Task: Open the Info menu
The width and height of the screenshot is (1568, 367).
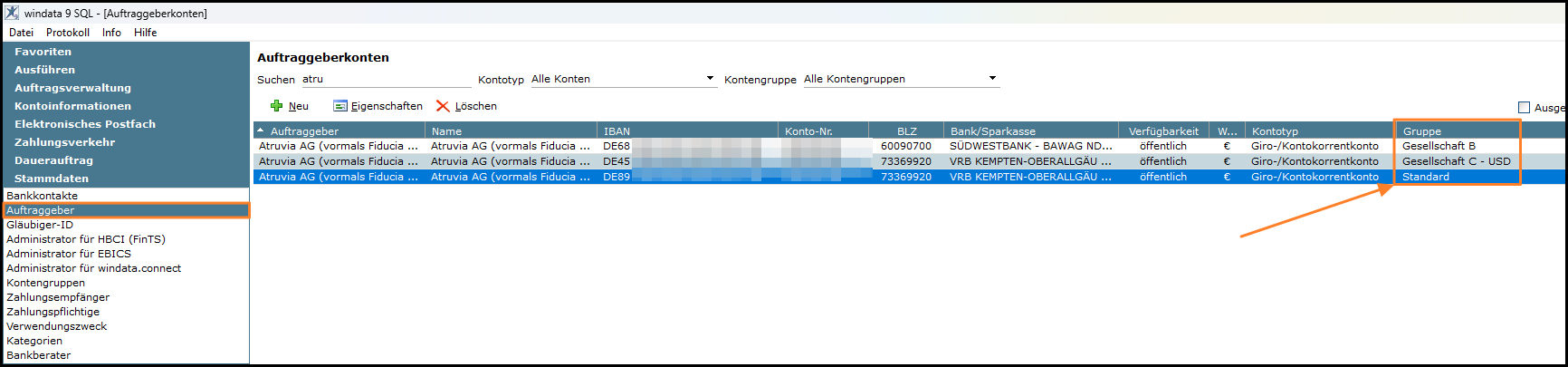Action: coord(111,33)
